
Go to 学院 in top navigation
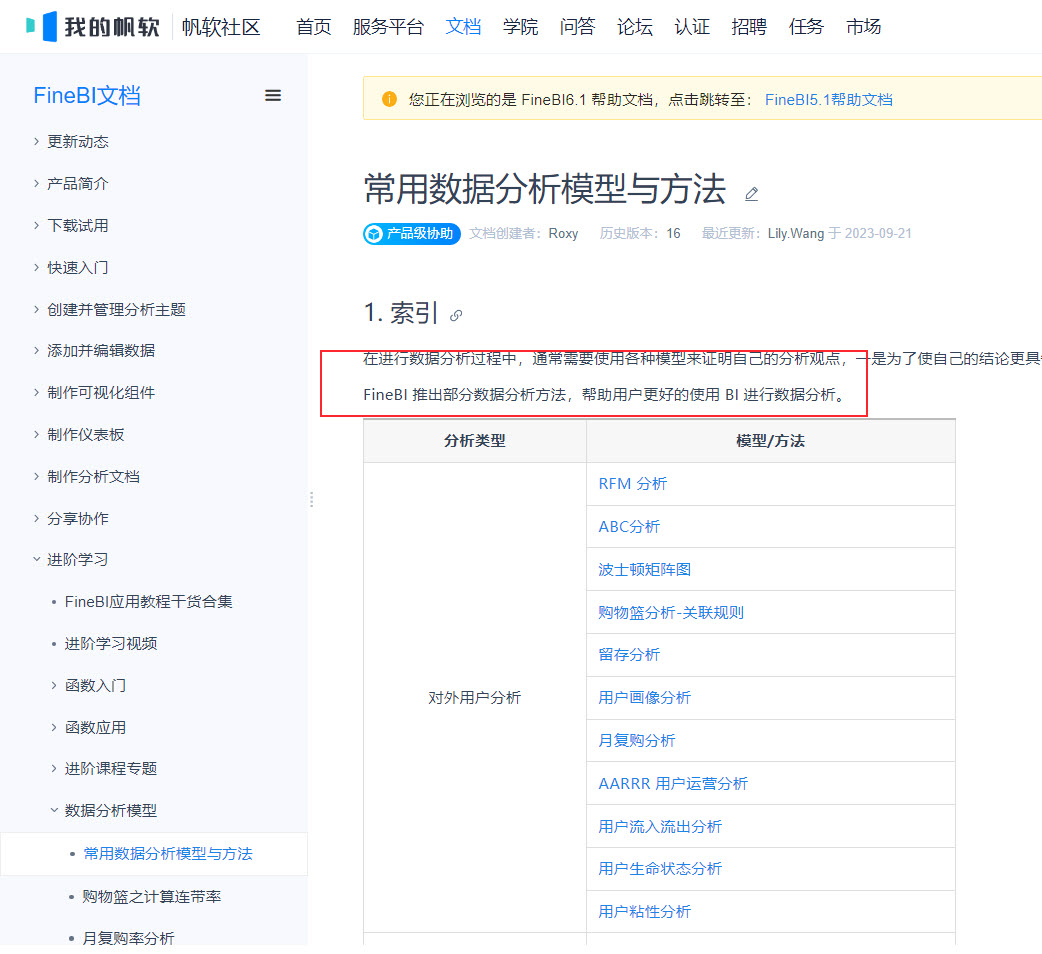pyautogui.click(x=520, y=27)
